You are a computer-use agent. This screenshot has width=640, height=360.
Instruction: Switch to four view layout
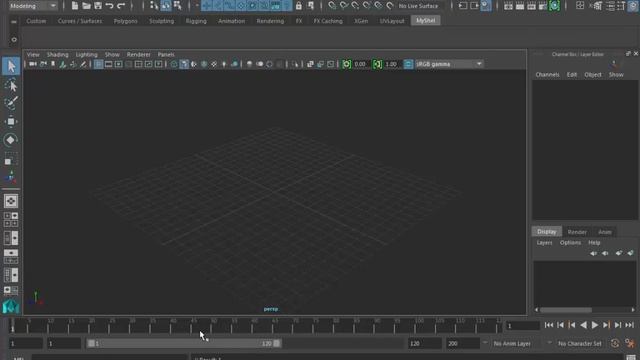[11, 219]
